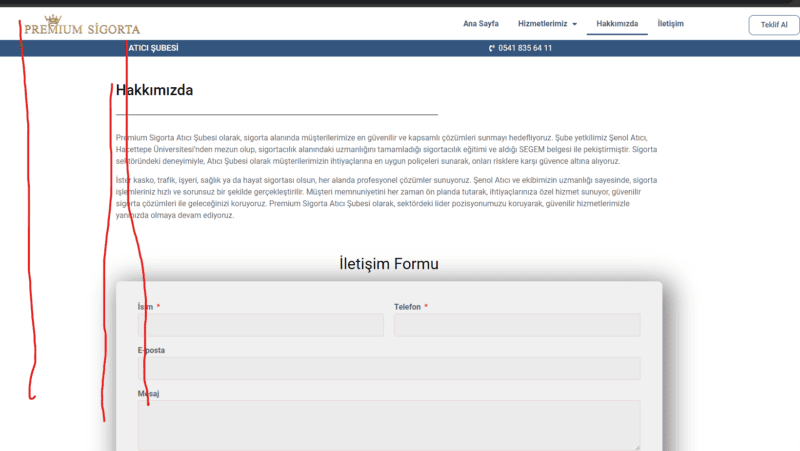Image resolution: width=800 pixels, height=451 pixels.
Task: Go to the Ana Sayfa menu item
Action: (x=481, y=23)
